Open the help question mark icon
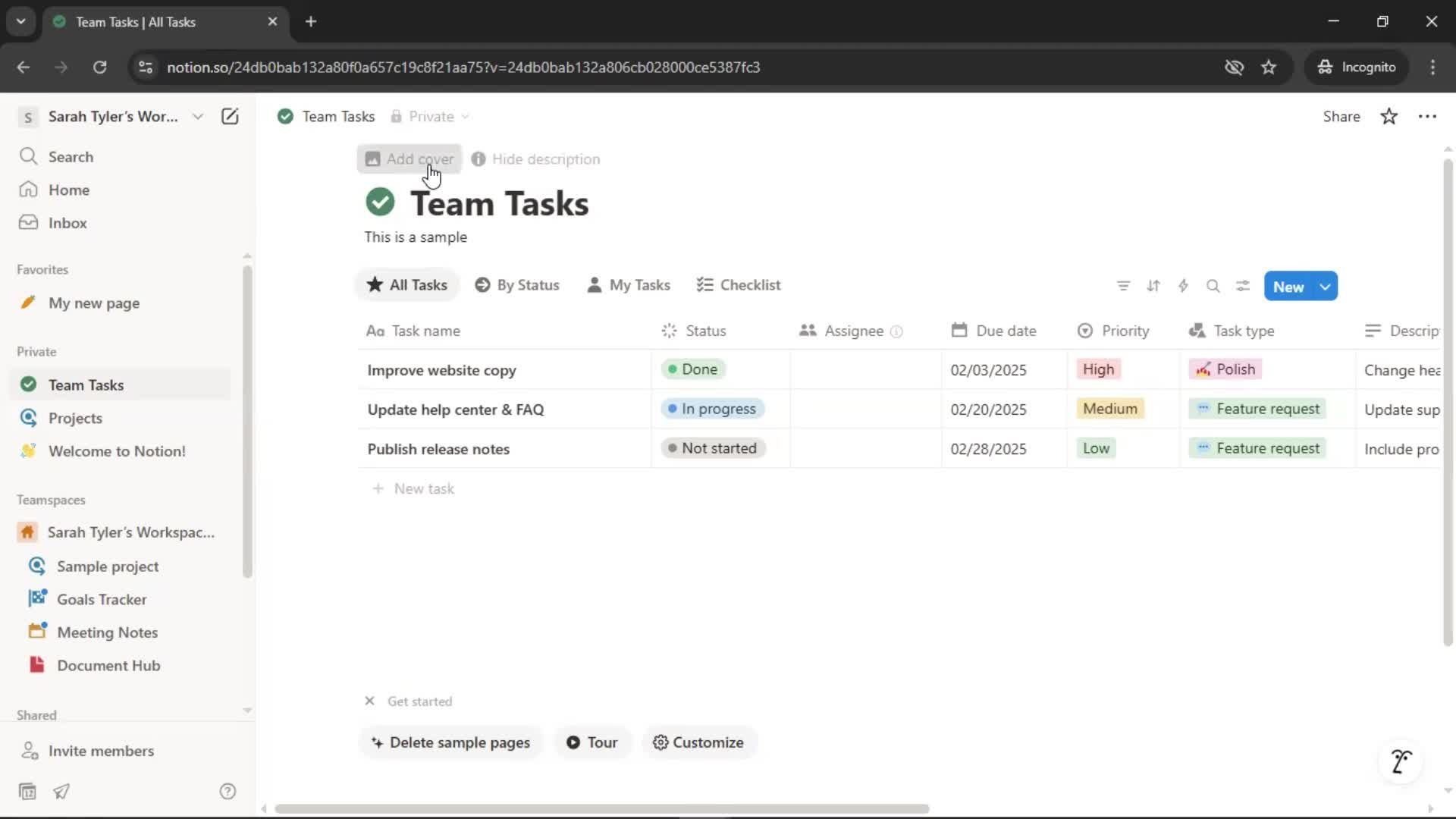This screenshot has width=1456, height=819. click(x=227, y=791)
